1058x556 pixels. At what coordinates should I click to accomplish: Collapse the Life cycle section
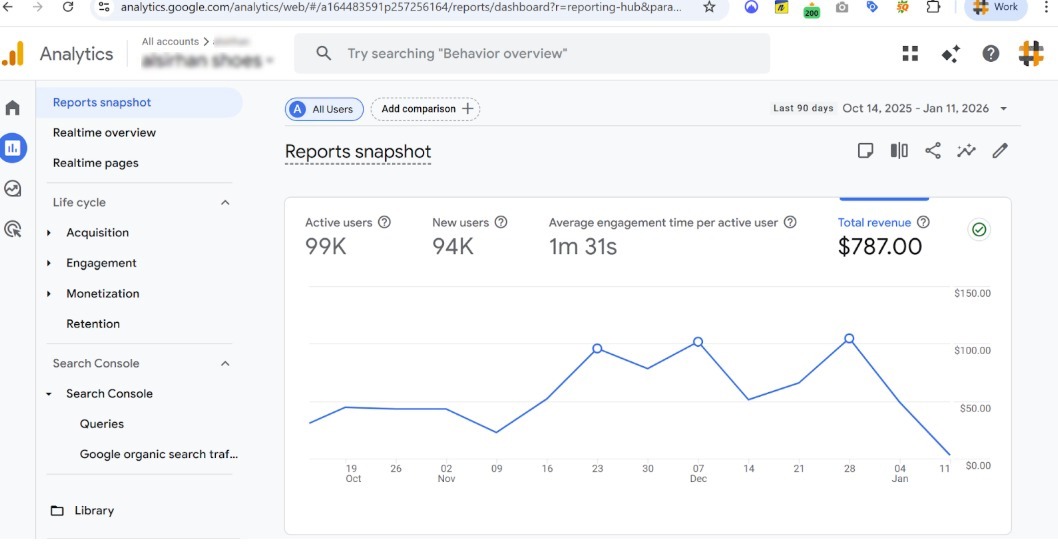(225, 202)
